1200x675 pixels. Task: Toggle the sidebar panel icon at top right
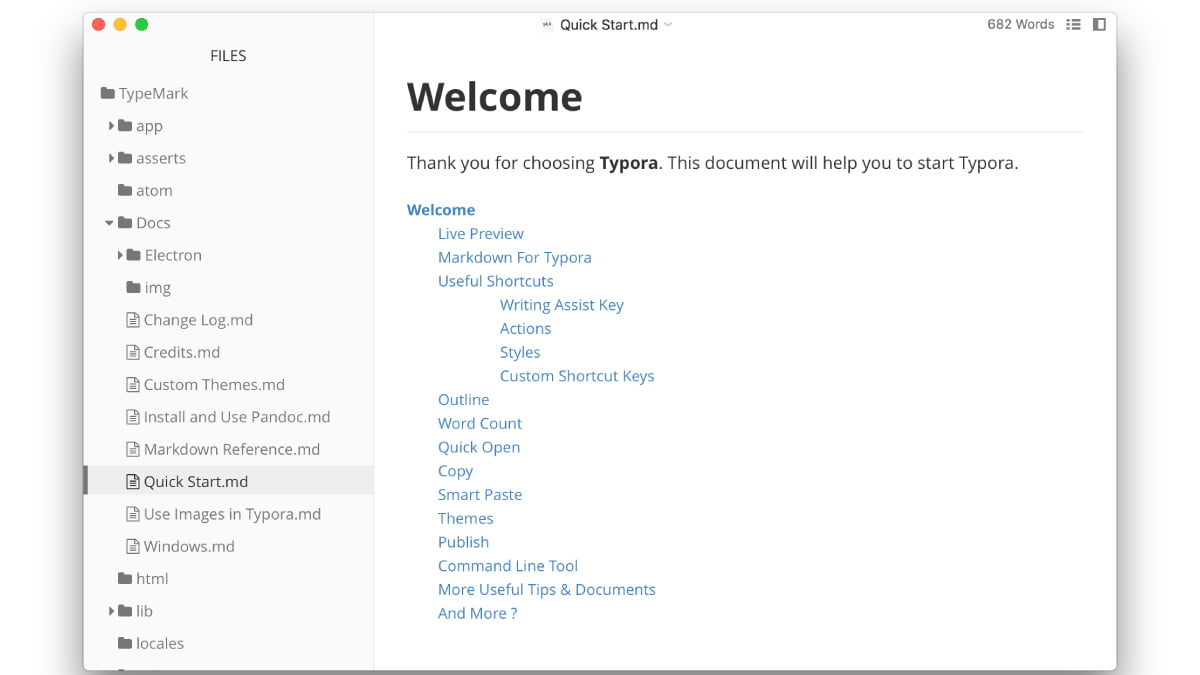[1099, 25]
